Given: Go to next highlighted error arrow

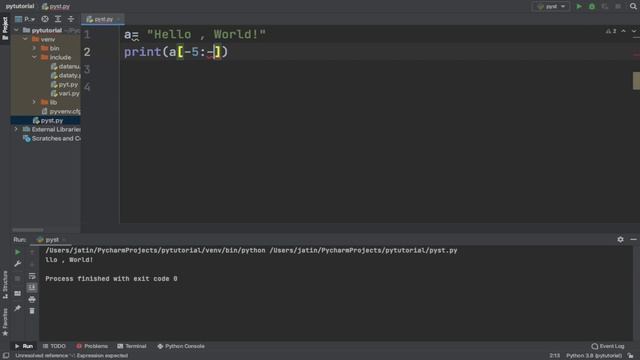Looking at the screenshot, I should coord(634,31).
